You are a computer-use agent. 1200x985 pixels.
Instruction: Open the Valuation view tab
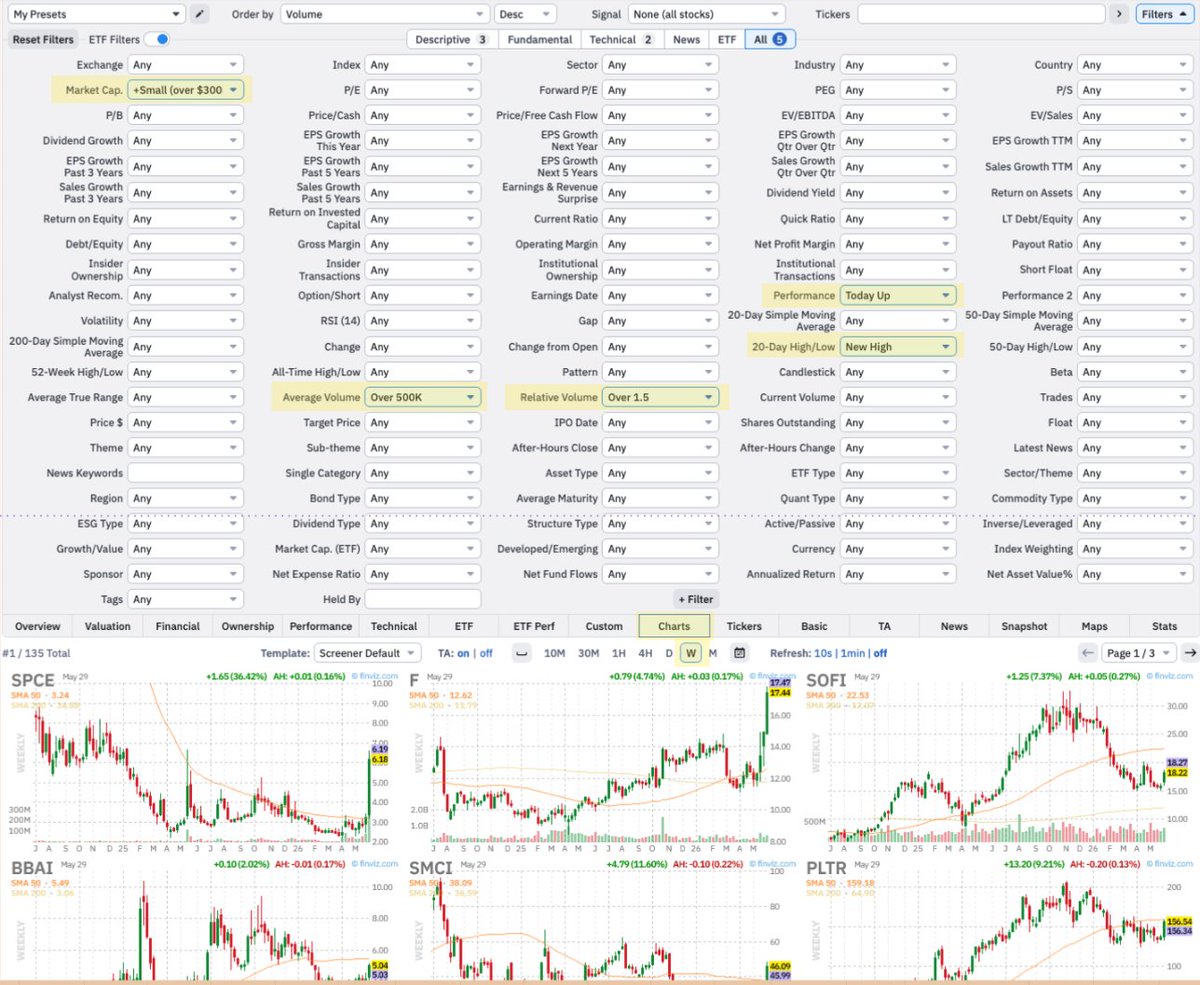click(x=108, y=626)
